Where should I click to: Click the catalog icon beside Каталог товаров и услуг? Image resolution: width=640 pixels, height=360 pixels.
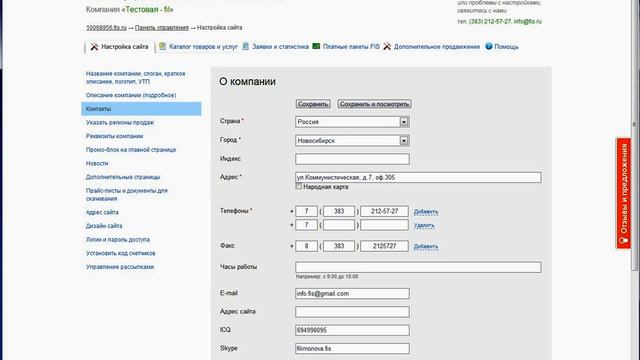(x=162, y=46)
